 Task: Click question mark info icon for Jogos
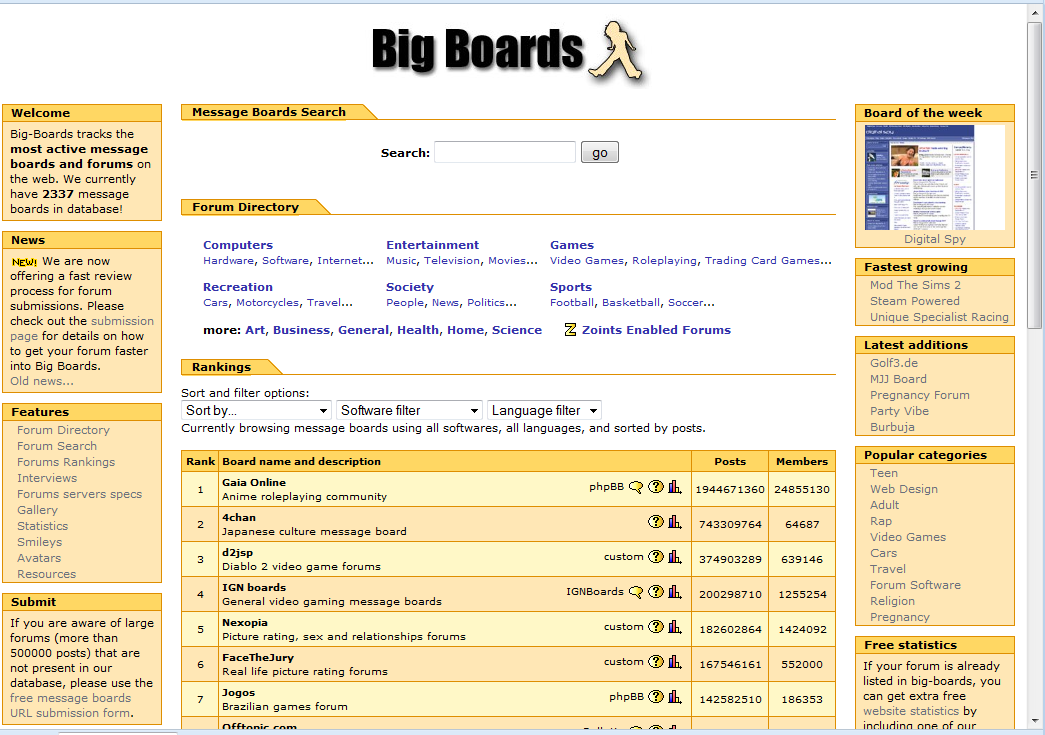656,697
